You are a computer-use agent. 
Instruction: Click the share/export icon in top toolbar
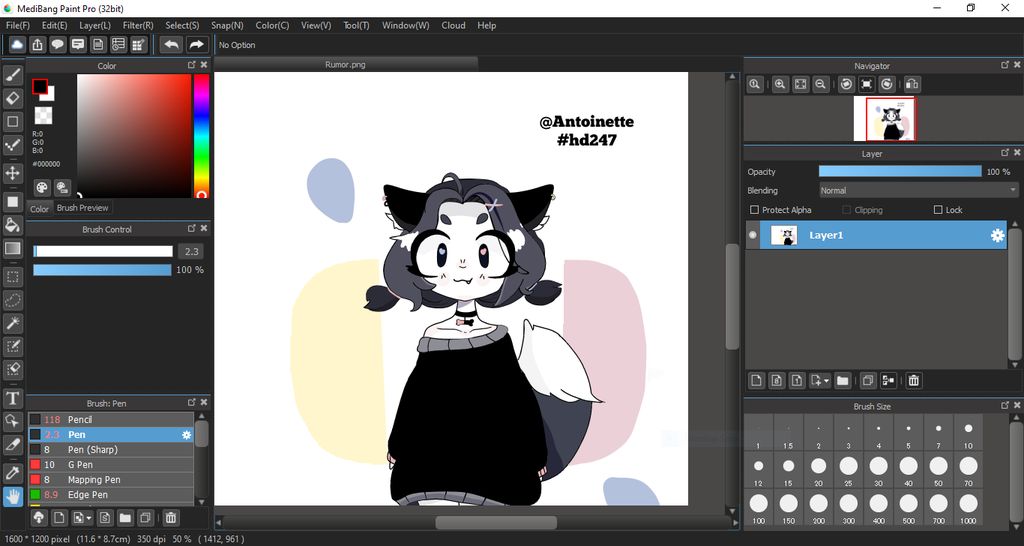click(x=37, y=44)
